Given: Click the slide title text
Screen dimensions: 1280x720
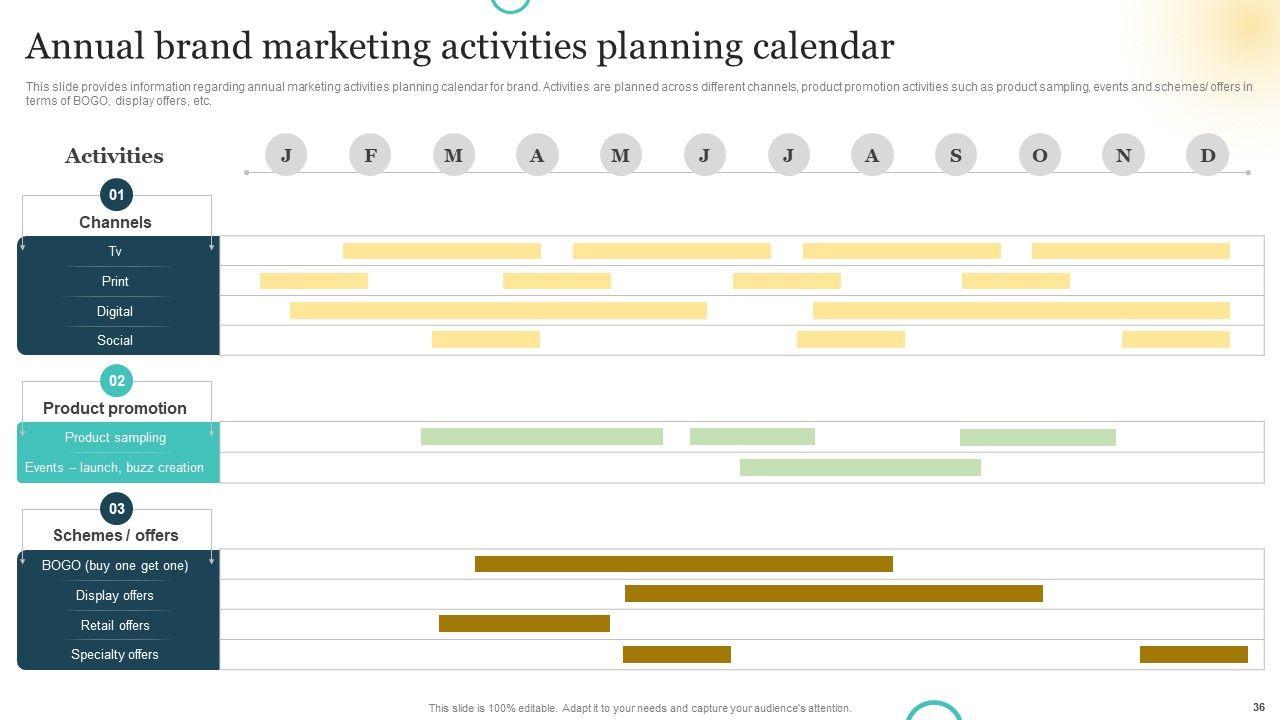Looking at the screenshot, I should pyautogui.click(x=460, y=47).
